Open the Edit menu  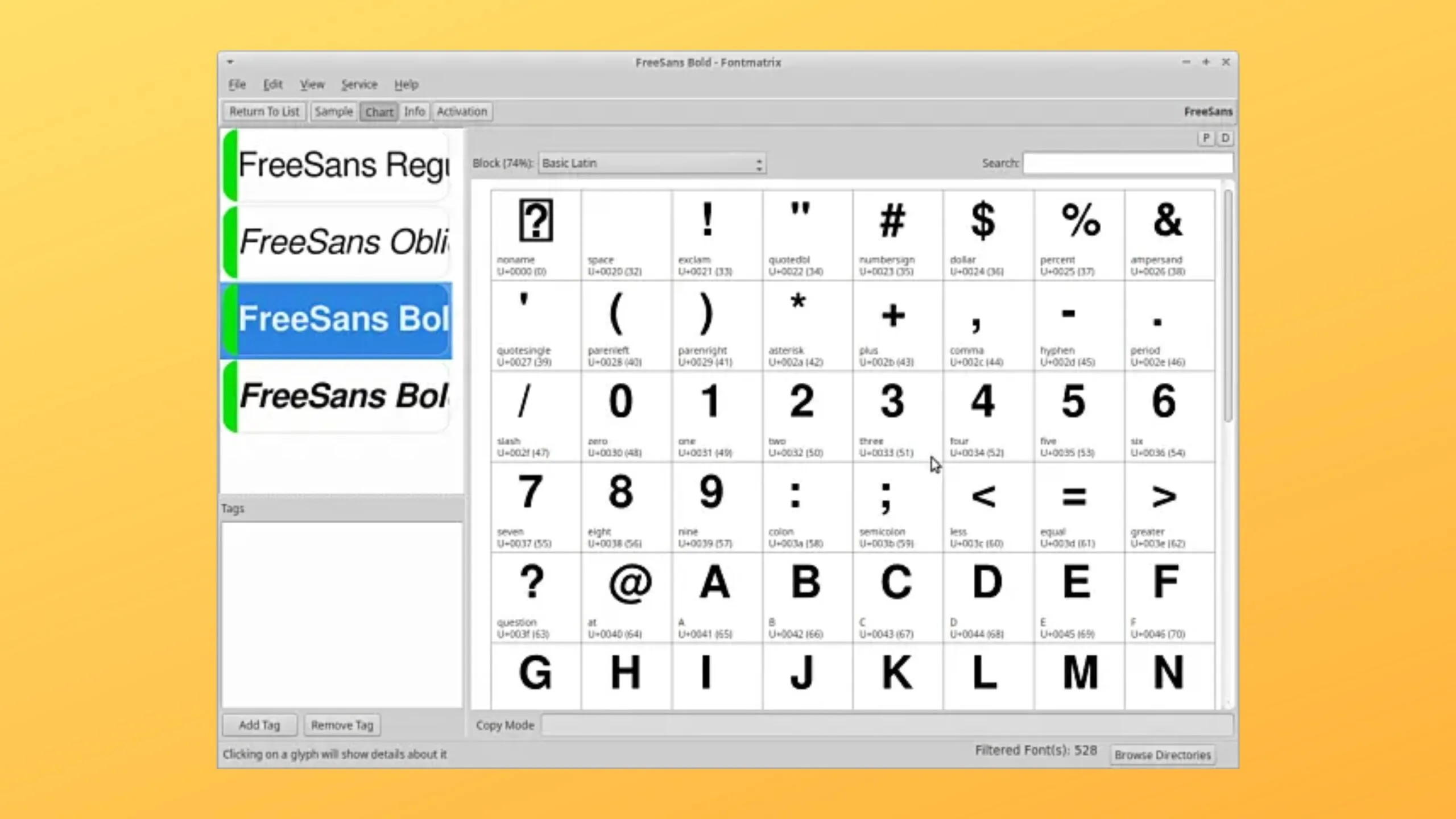click(272, 84)
